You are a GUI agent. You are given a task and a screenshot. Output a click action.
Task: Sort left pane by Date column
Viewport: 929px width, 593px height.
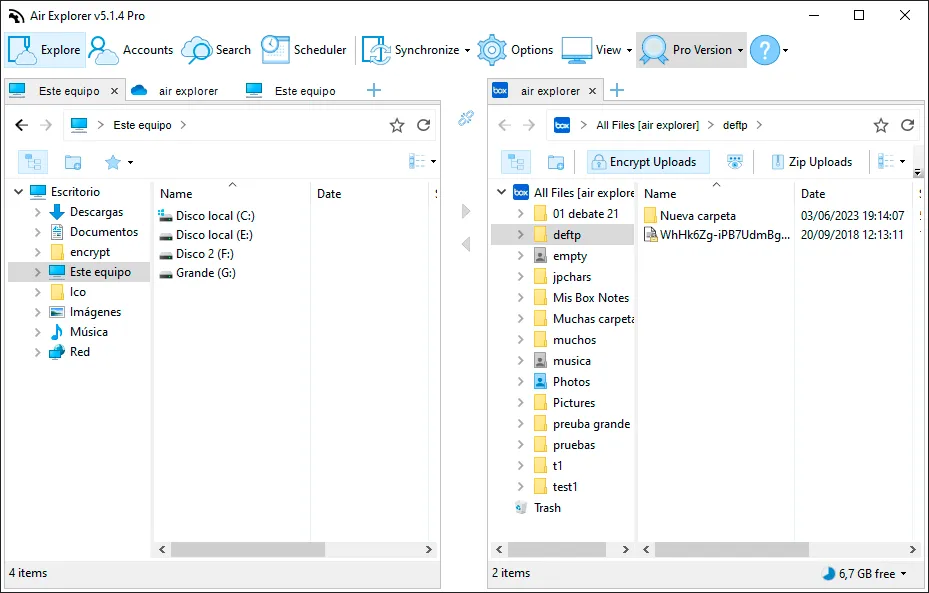pos(329,194)
